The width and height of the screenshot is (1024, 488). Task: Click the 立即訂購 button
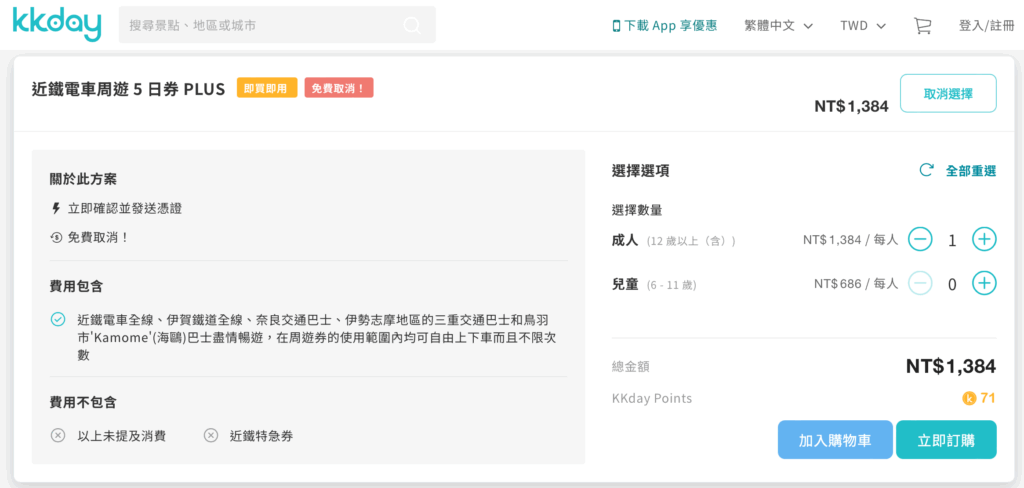pyautogui.click(x=946, y=440)
